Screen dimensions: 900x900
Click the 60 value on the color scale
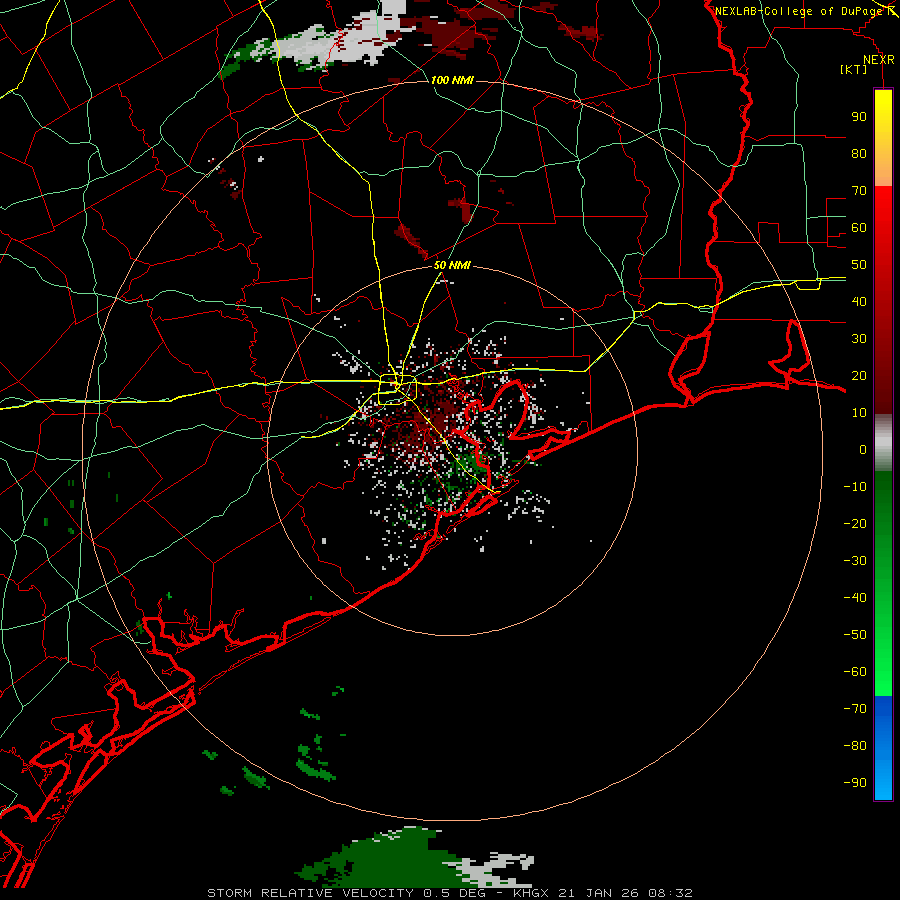click(859, 227)
